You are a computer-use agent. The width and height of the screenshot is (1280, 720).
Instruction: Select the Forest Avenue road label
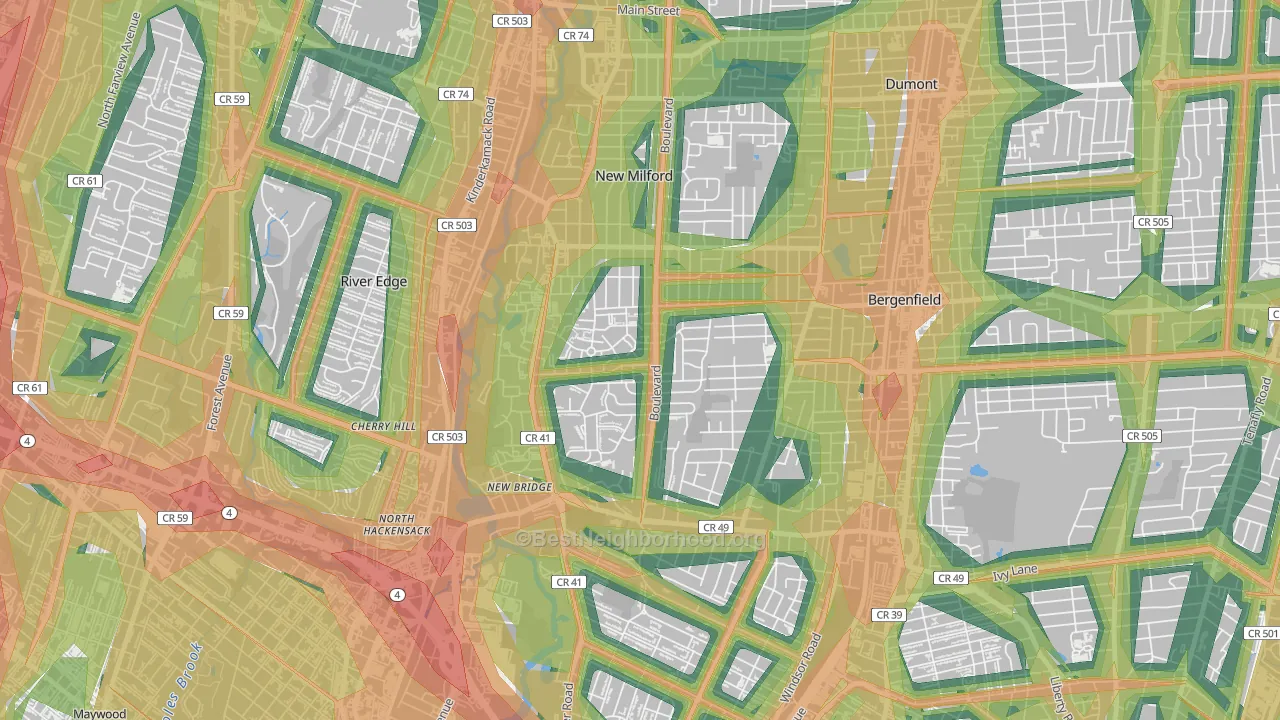(220, 392)
